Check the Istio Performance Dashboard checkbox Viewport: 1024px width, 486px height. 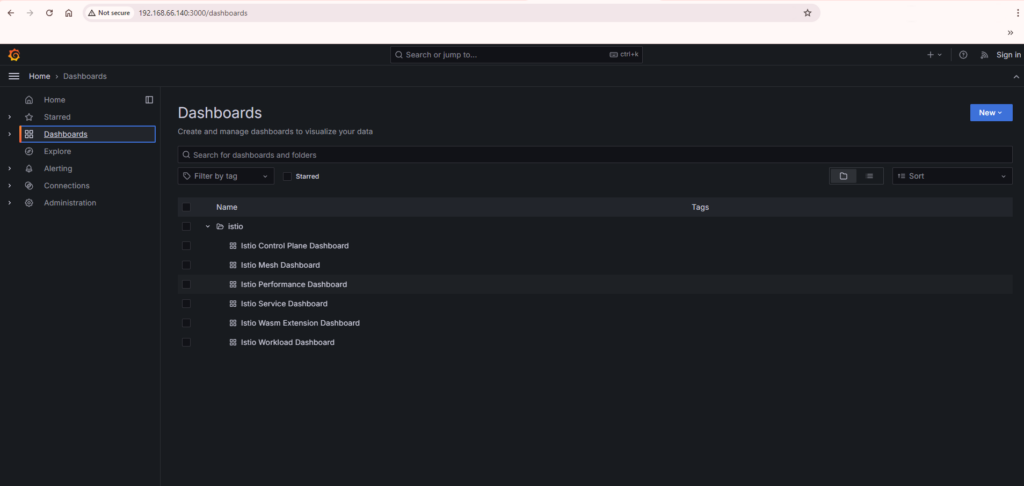point(186,284)
